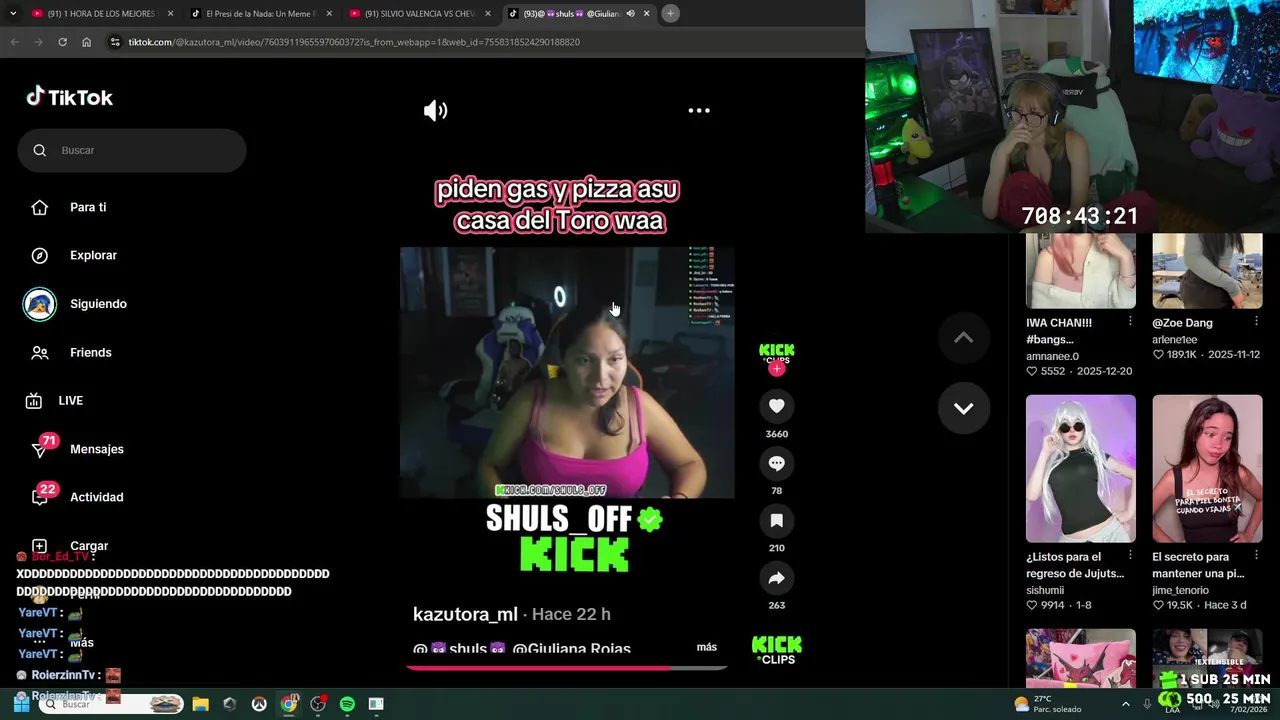Open the Actividad notifications
1280x720 pixels.
point(96,497)
